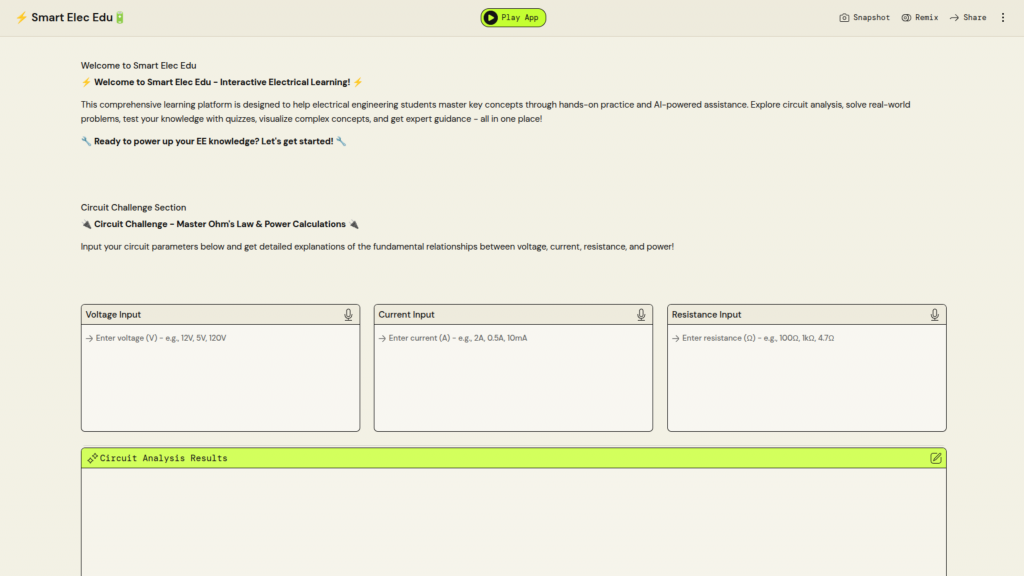1024x576 pixels.
Task: Click the sparkle icon beside Circuit Analysis Results
Action: [x=92, y=458]
